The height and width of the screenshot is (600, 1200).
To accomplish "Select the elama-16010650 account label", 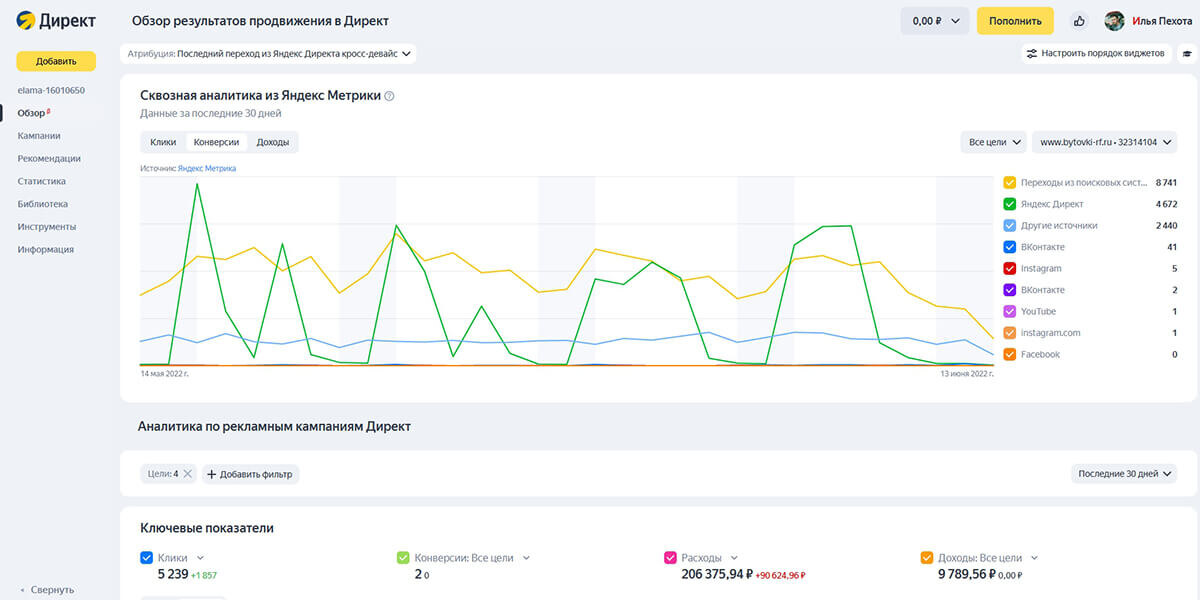I will 51,90.
